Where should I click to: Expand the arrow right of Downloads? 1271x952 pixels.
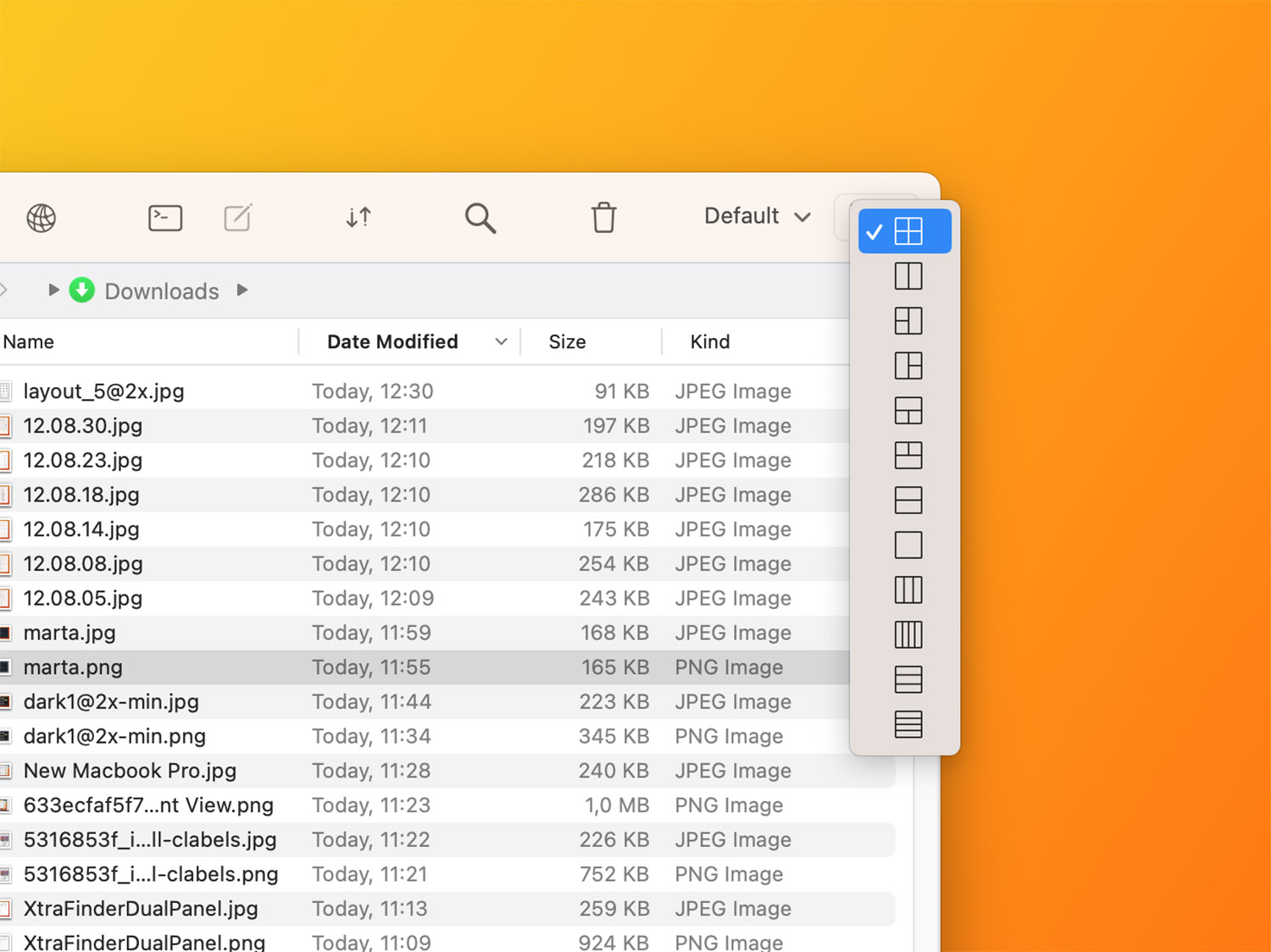[242, 291]
